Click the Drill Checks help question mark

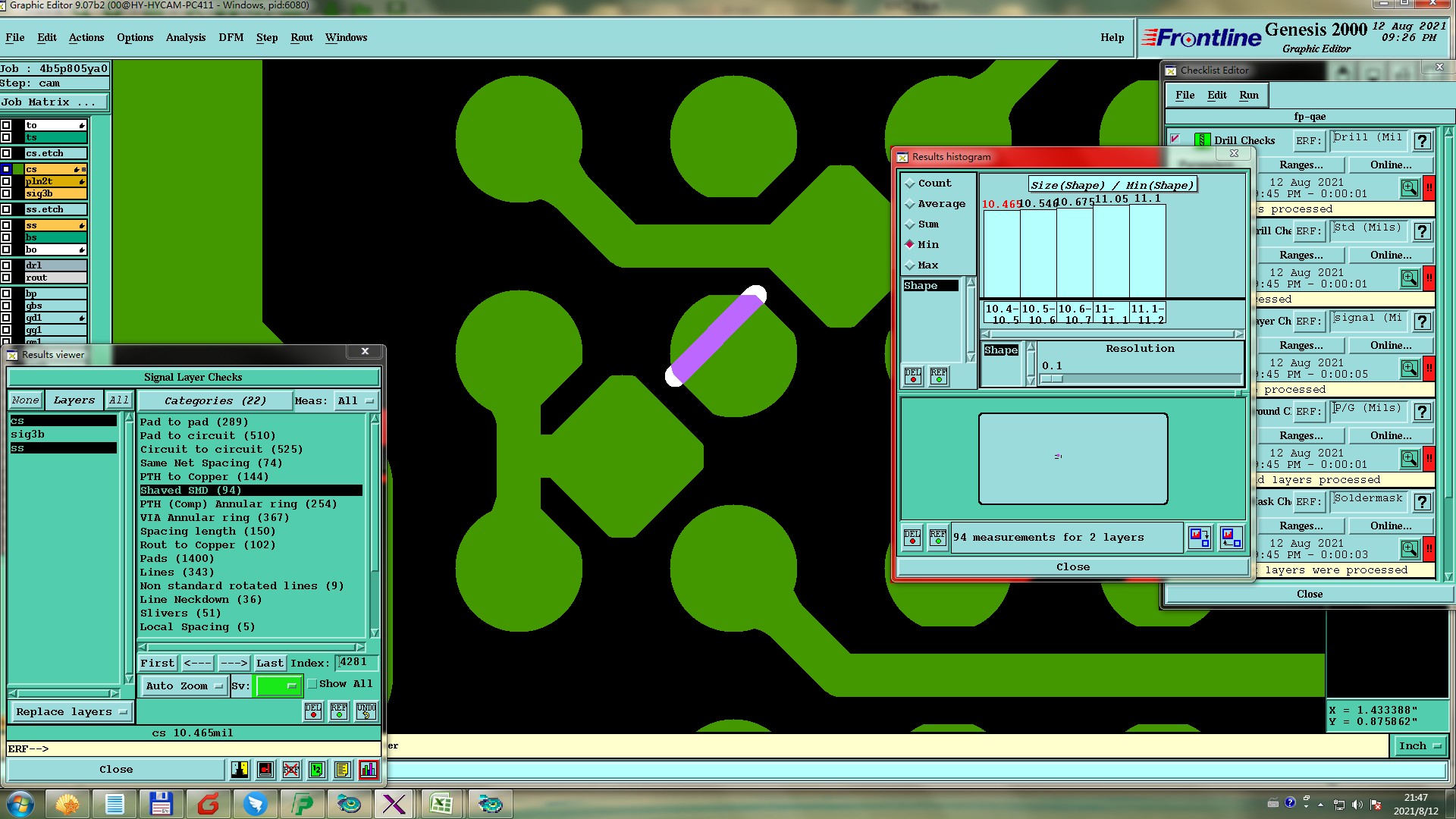click(1423, 141)
